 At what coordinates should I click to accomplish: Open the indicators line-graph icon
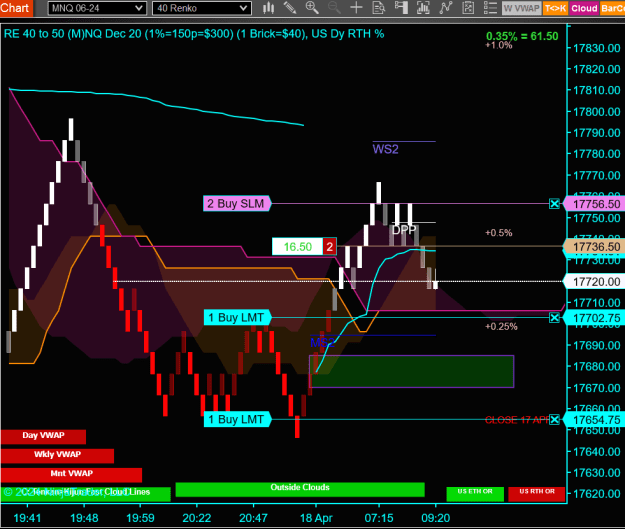[446, 8]
